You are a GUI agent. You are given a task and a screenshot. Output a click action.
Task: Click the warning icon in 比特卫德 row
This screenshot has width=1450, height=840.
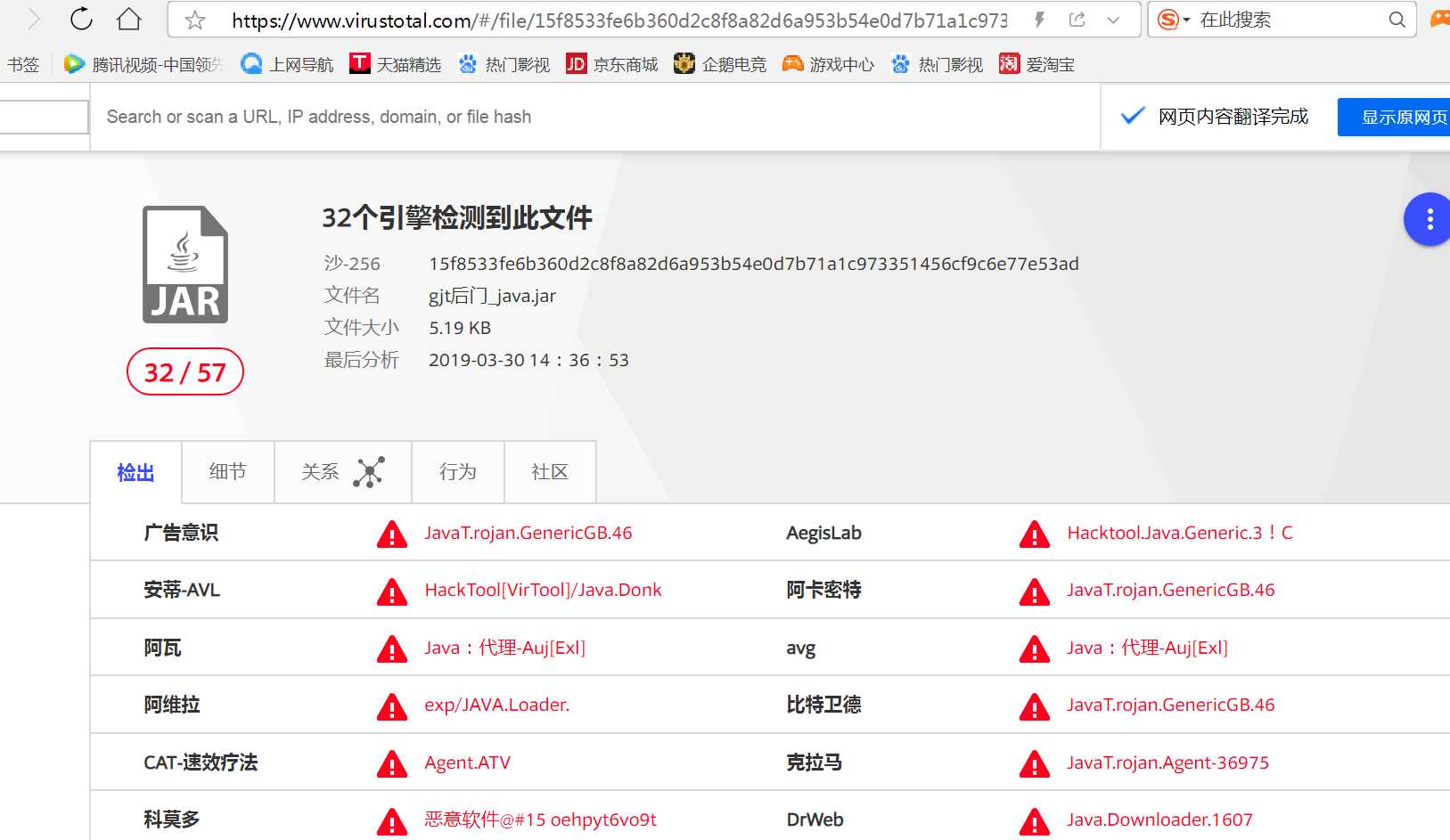point(1035,706)
